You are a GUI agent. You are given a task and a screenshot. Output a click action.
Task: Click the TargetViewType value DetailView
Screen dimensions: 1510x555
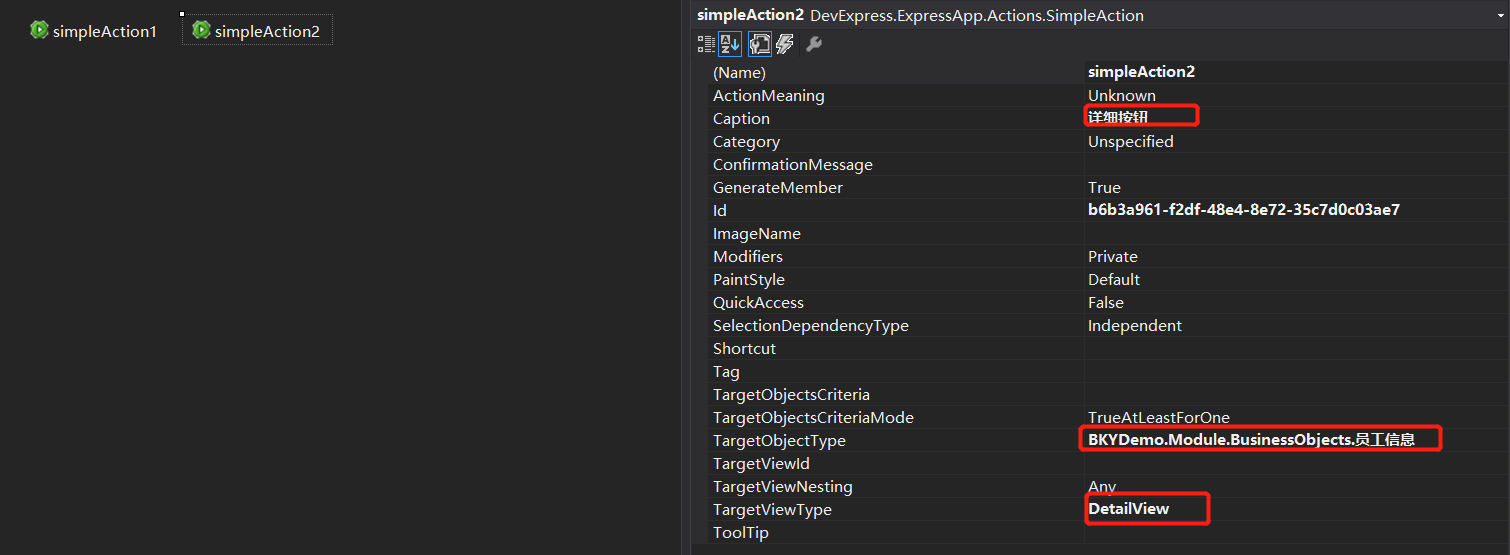point(1128,509)
